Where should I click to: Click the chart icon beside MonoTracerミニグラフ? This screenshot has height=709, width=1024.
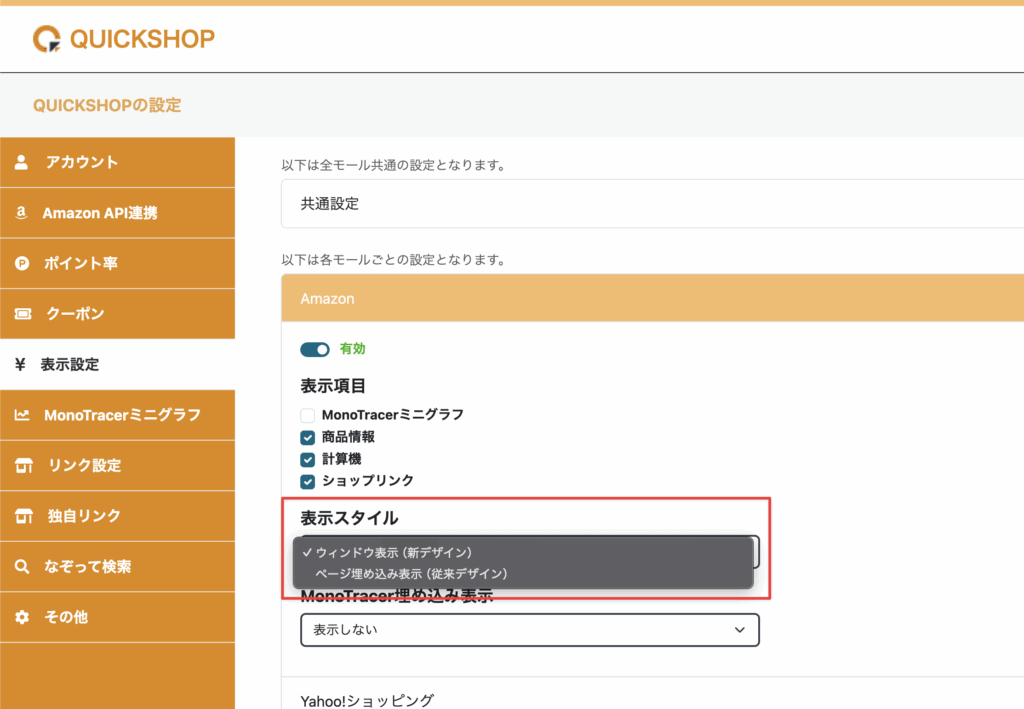pyautogui.click(x=22, y=415)
